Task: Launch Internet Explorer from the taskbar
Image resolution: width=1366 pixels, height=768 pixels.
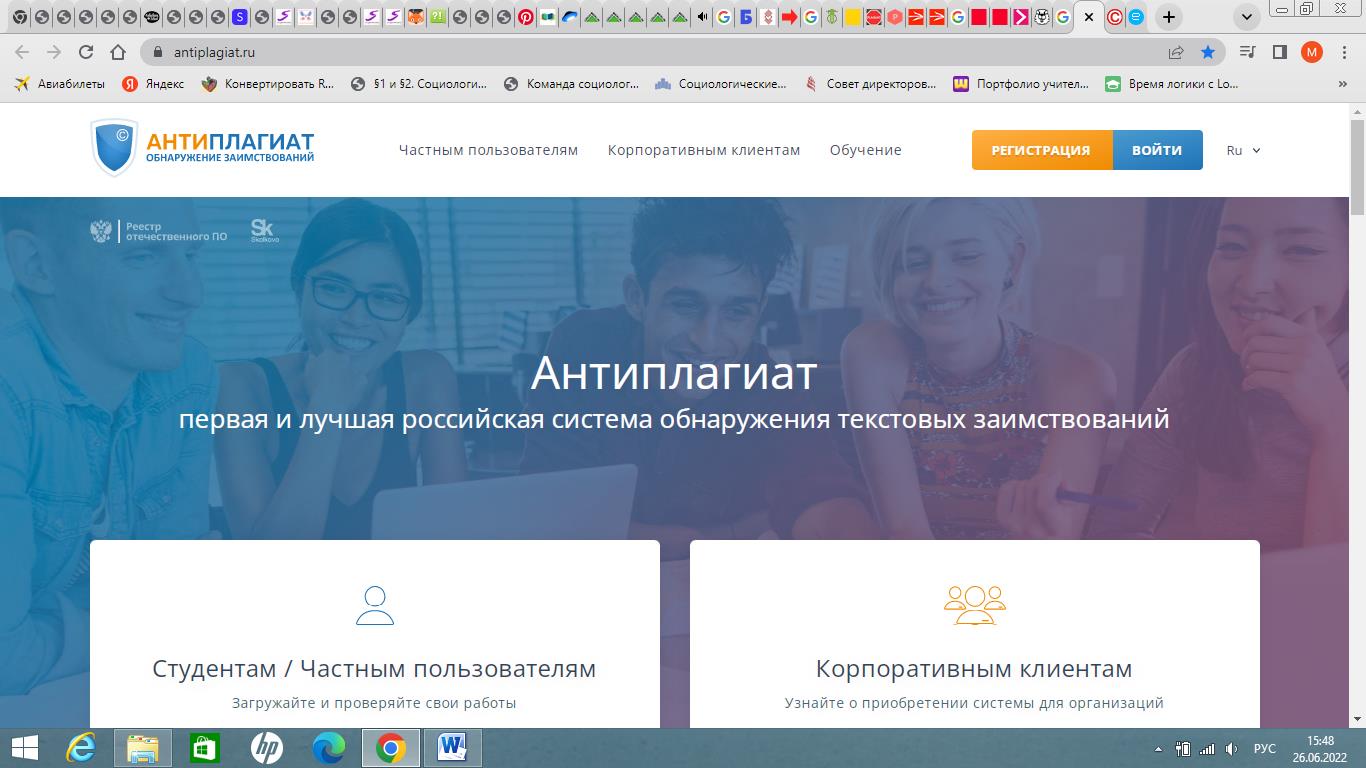Action: [81, 748]
